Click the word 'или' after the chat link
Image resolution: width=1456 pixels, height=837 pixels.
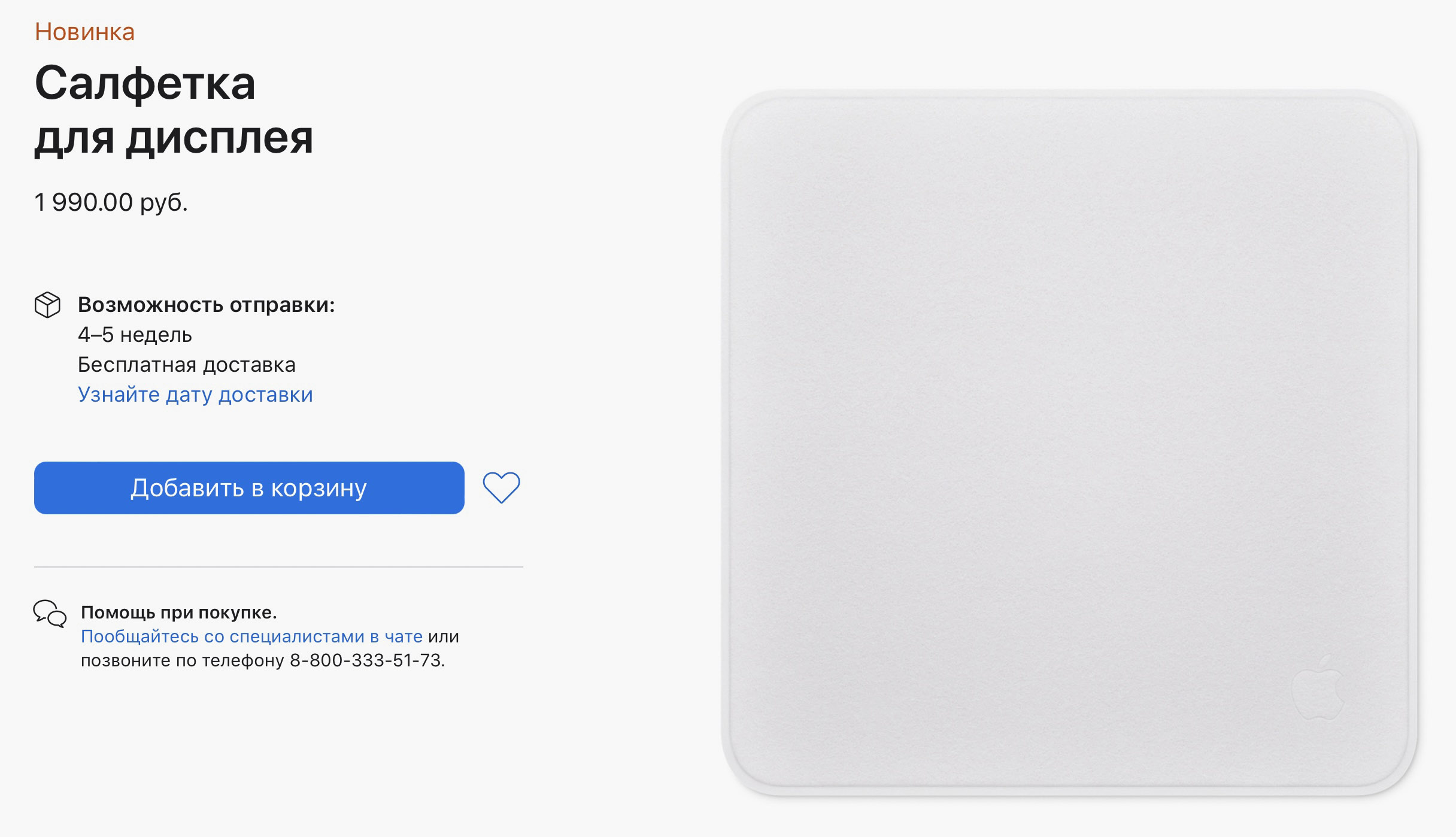444,636
